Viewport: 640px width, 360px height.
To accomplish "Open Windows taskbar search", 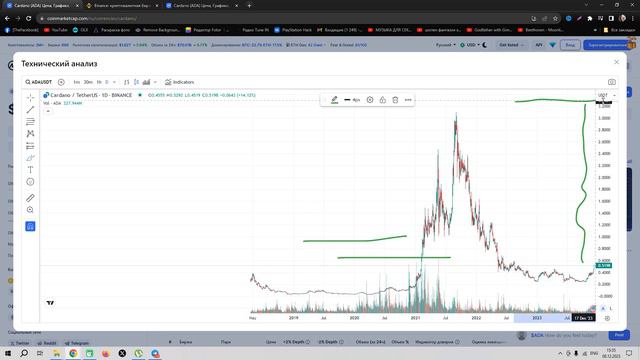I will click(24, 353).
